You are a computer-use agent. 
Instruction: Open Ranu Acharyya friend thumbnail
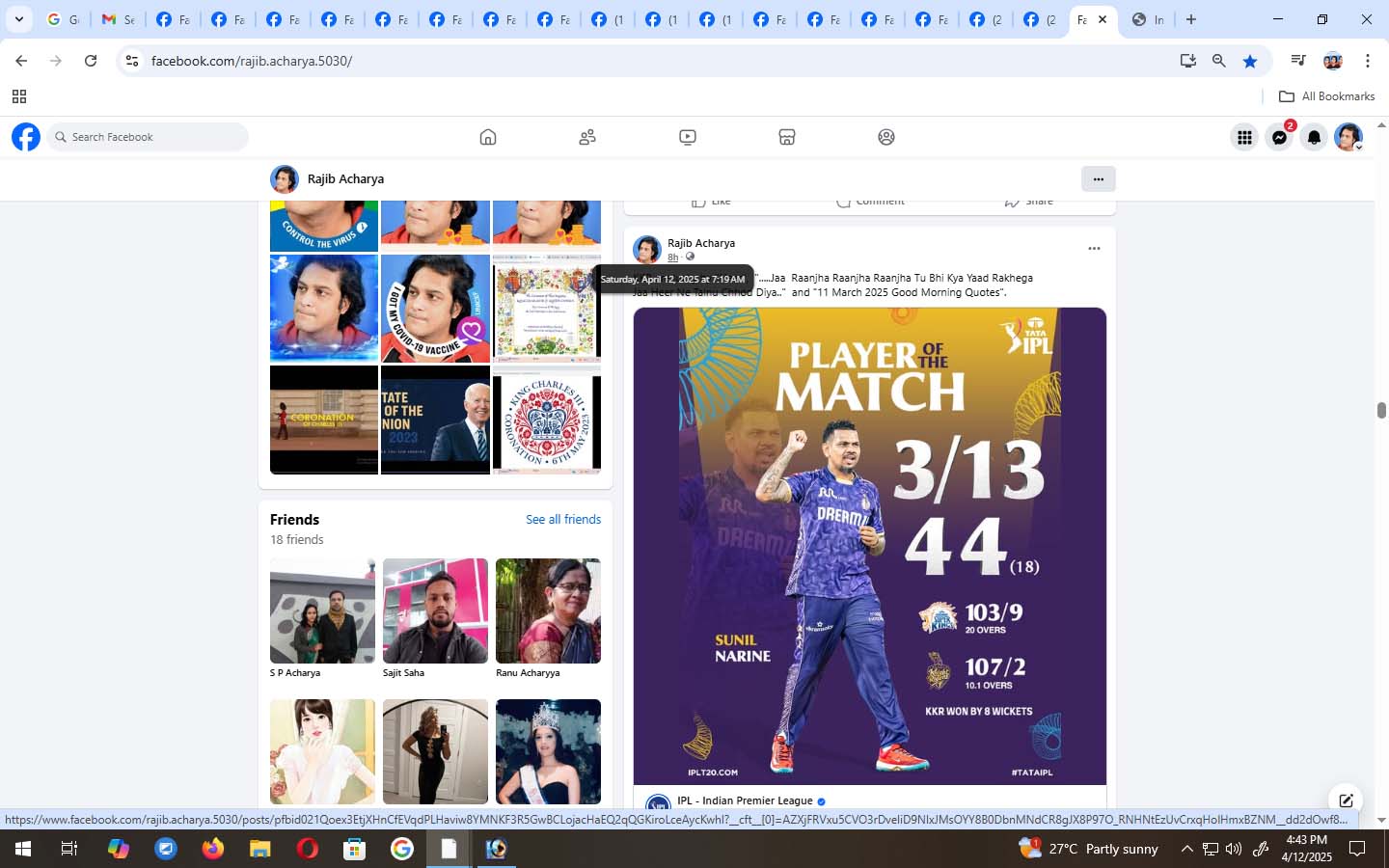[x=548, y=610]
